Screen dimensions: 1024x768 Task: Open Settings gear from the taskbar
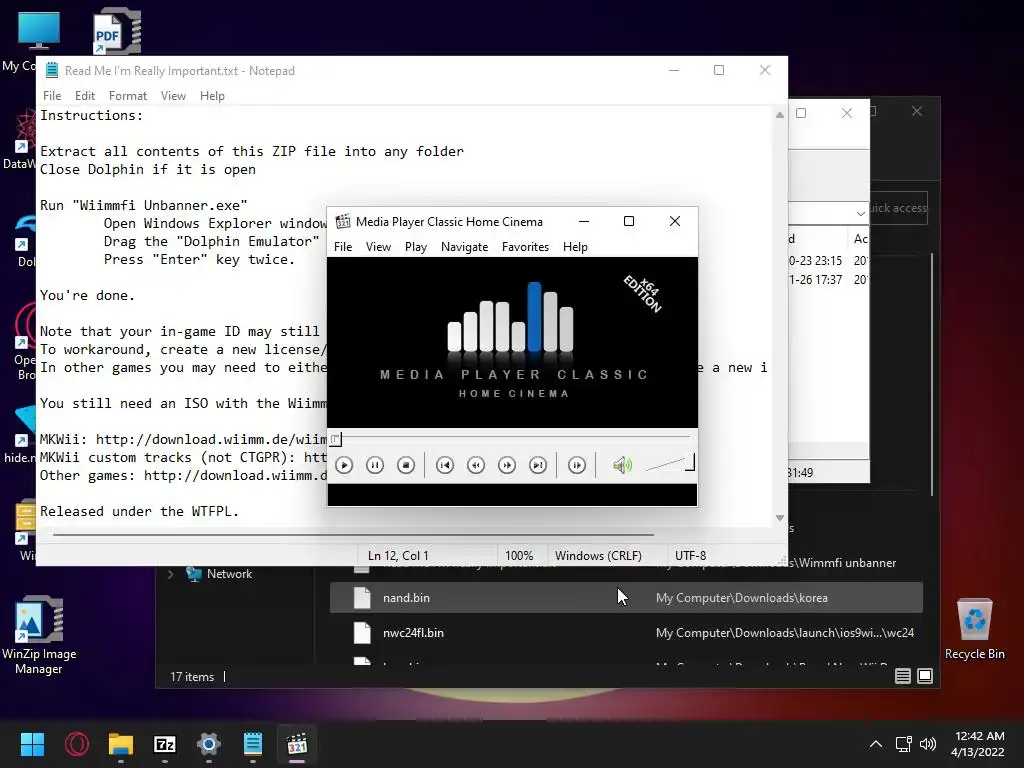tap(209, 744)
